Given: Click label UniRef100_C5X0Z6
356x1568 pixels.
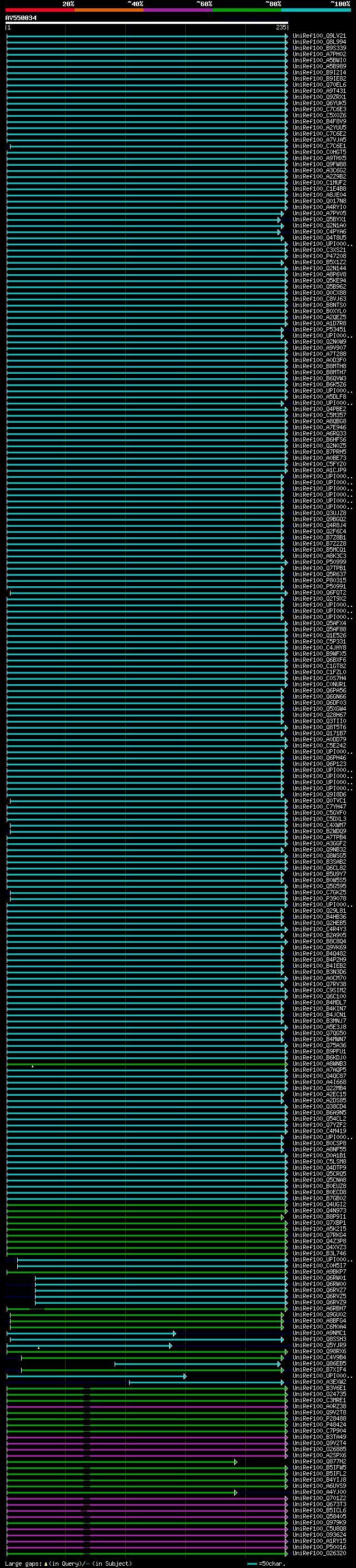Looking at the screenshot, I should point(319,116).
